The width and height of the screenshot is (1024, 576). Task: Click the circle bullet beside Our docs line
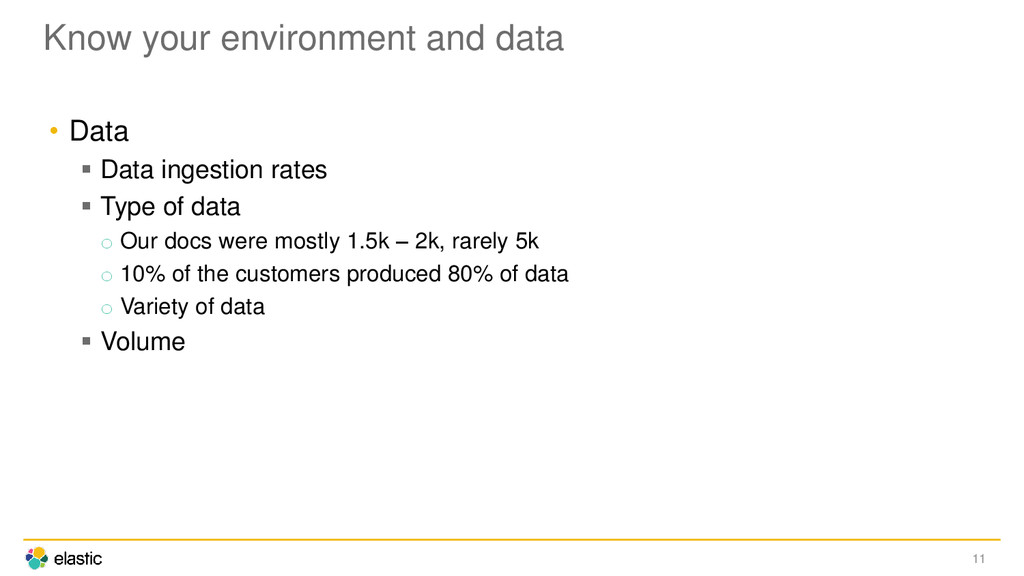point(106,244)
